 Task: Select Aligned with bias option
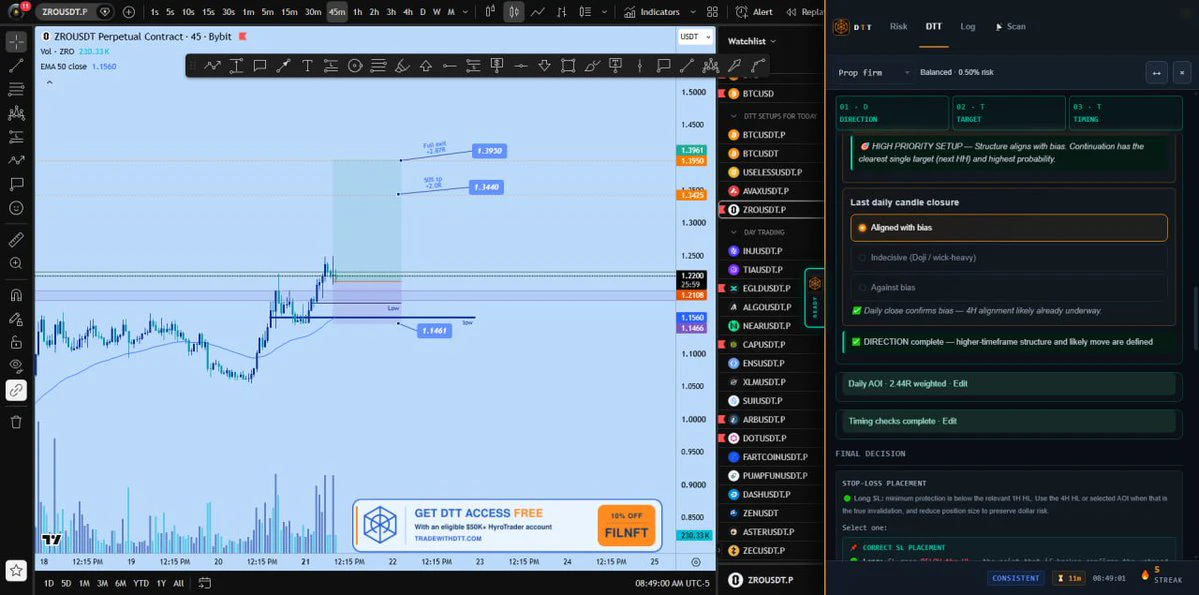[1009, 228]
